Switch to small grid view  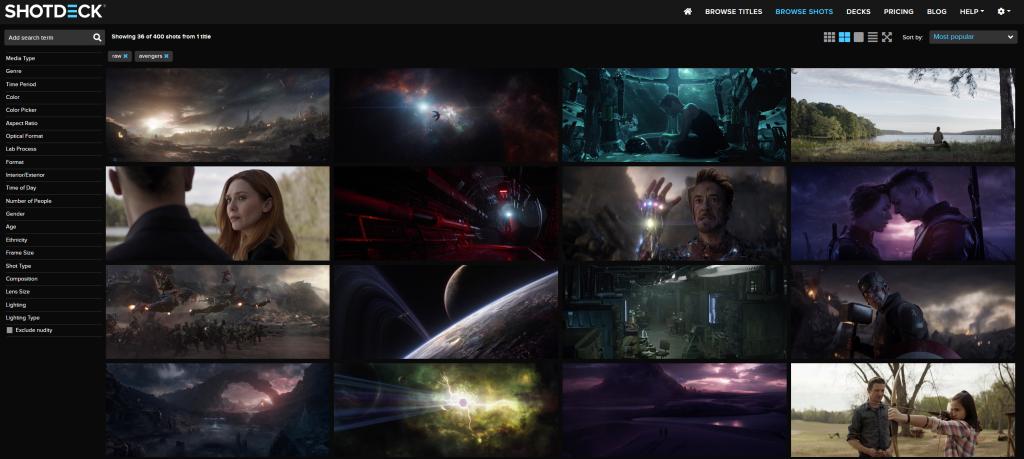pyautogui.click(x=829, y=37)
